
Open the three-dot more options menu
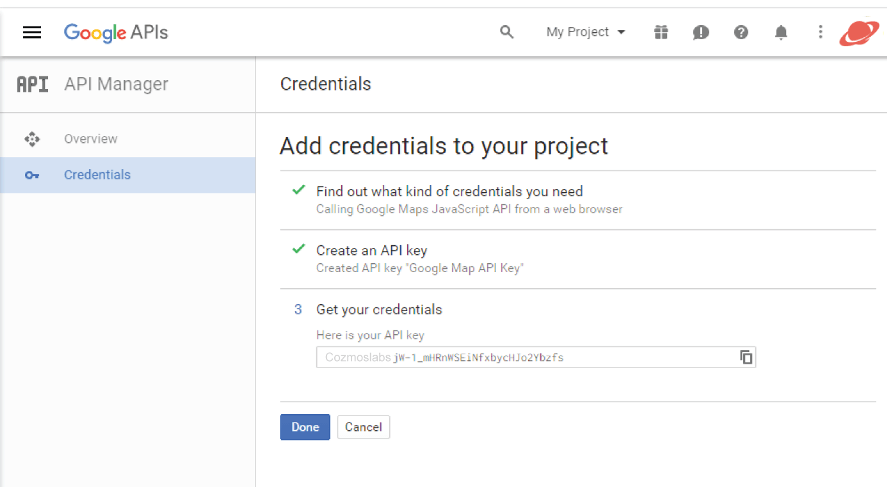pos(820,32)
